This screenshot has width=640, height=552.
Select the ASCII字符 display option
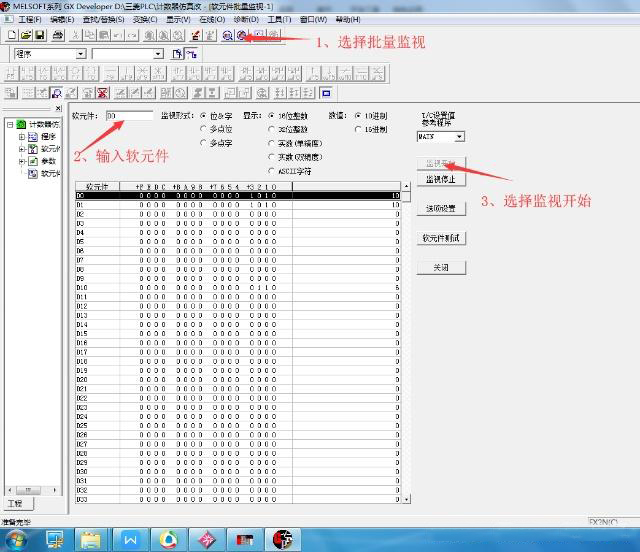pyautogui.click(x=272, y=171)
